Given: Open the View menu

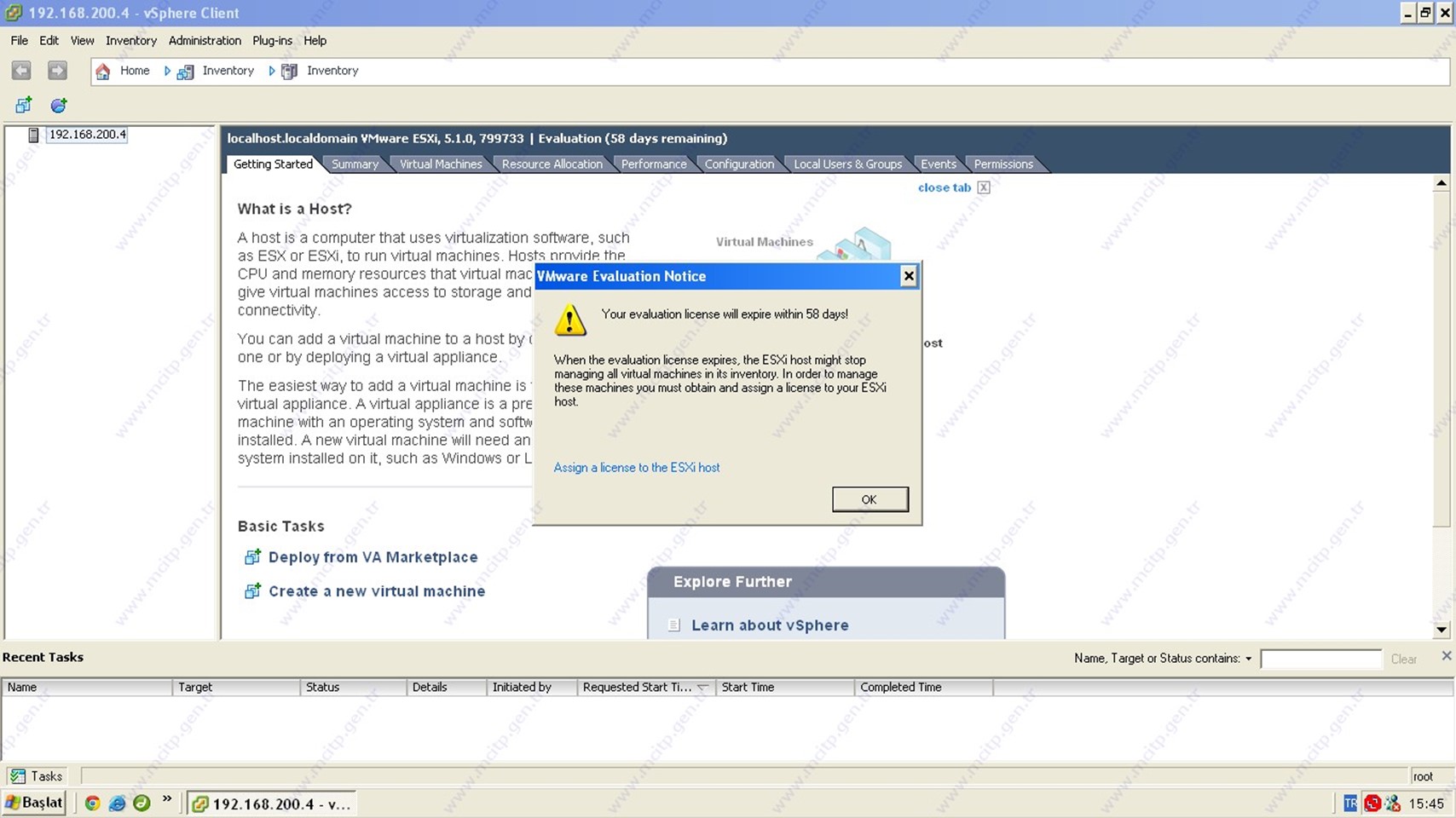Looking at the screenshot, I should pos(82,40).
